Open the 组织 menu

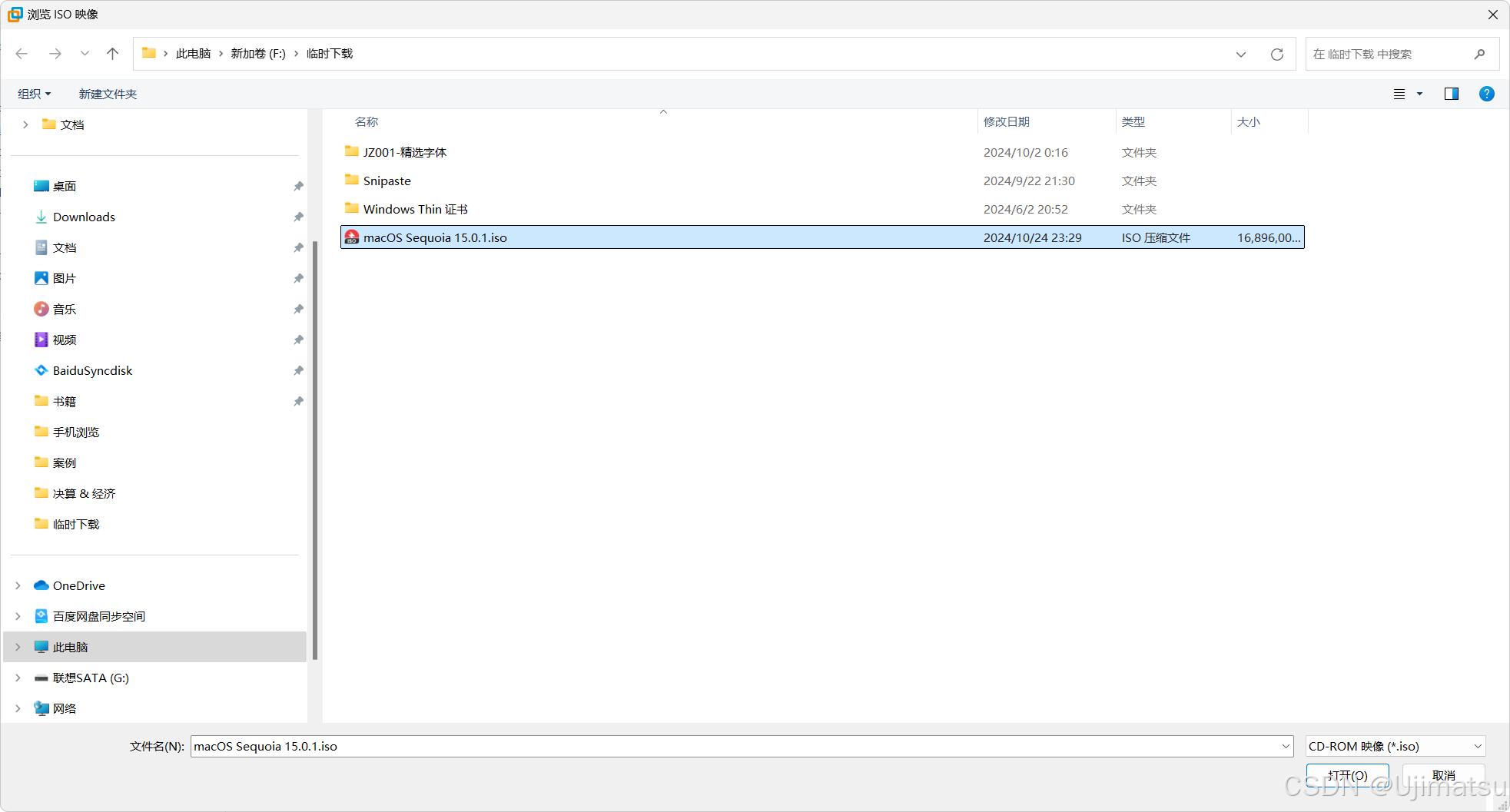point(35,94)
